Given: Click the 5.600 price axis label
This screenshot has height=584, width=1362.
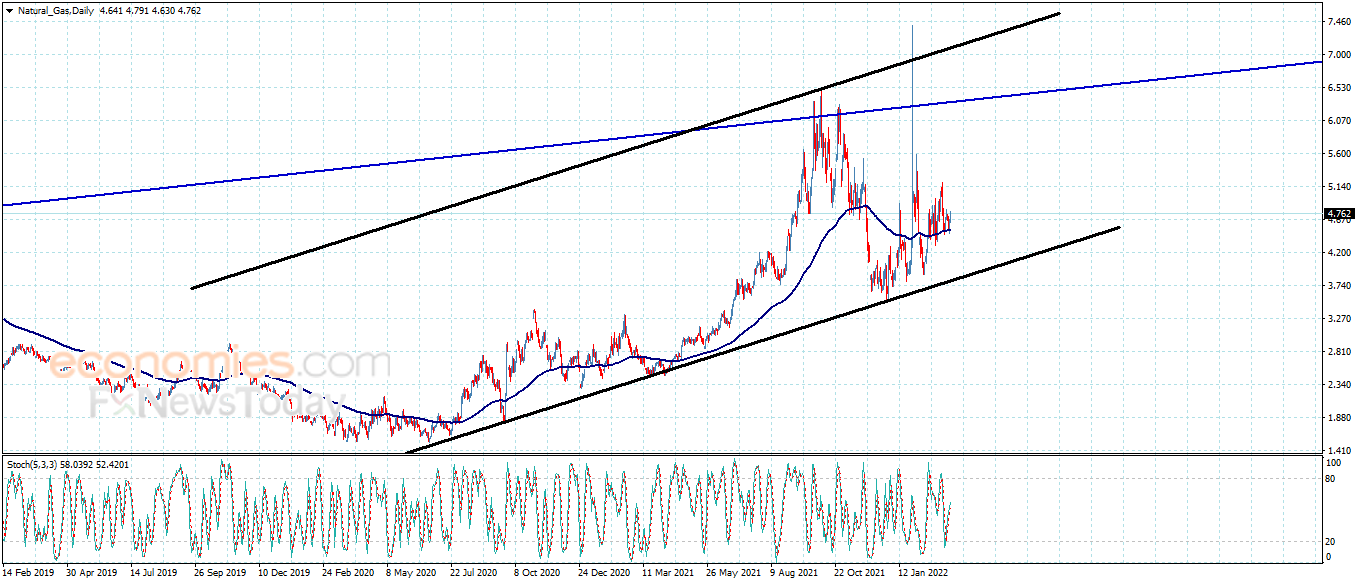Looking at the screenshot, I should [x=1339, y=153].
